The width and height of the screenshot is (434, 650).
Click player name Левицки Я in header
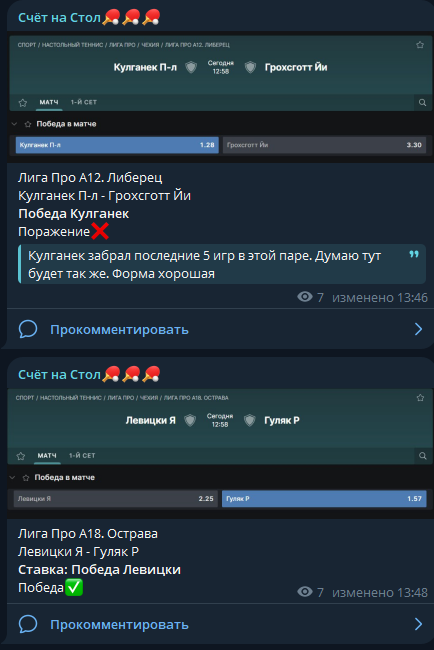[150, 420]
